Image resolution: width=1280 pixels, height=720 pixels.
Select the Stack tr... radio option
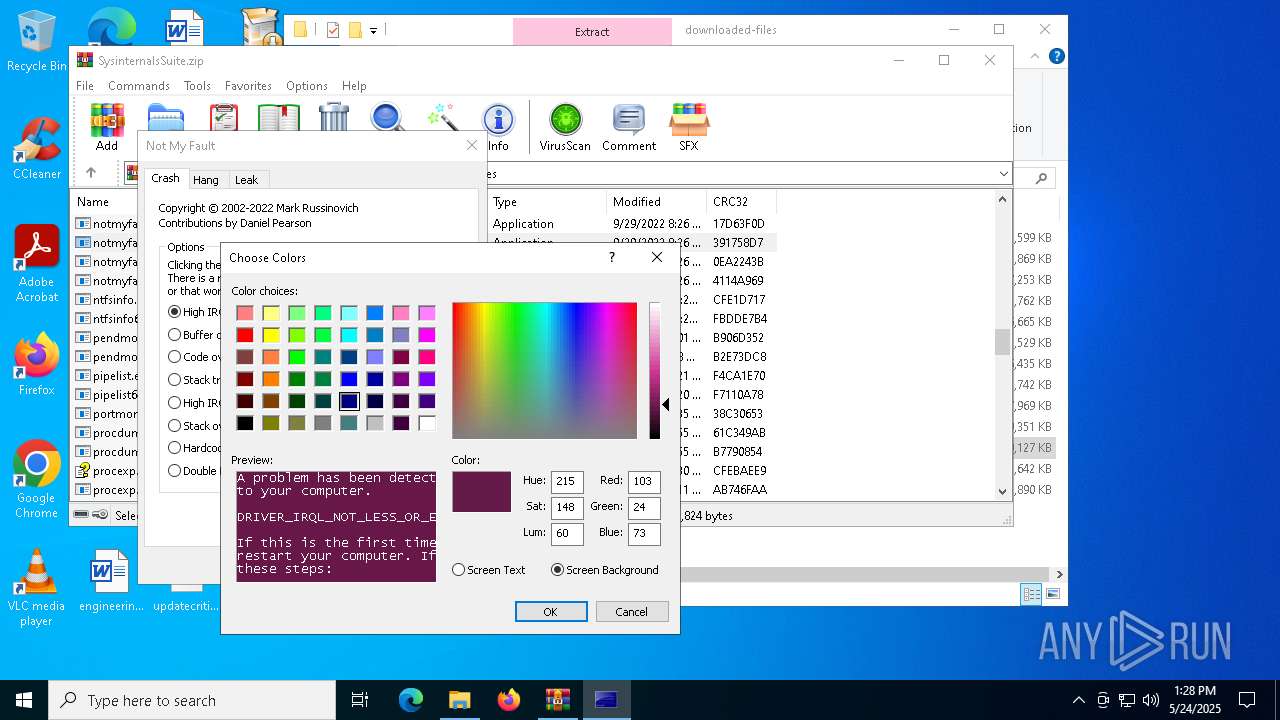point(175,380)
